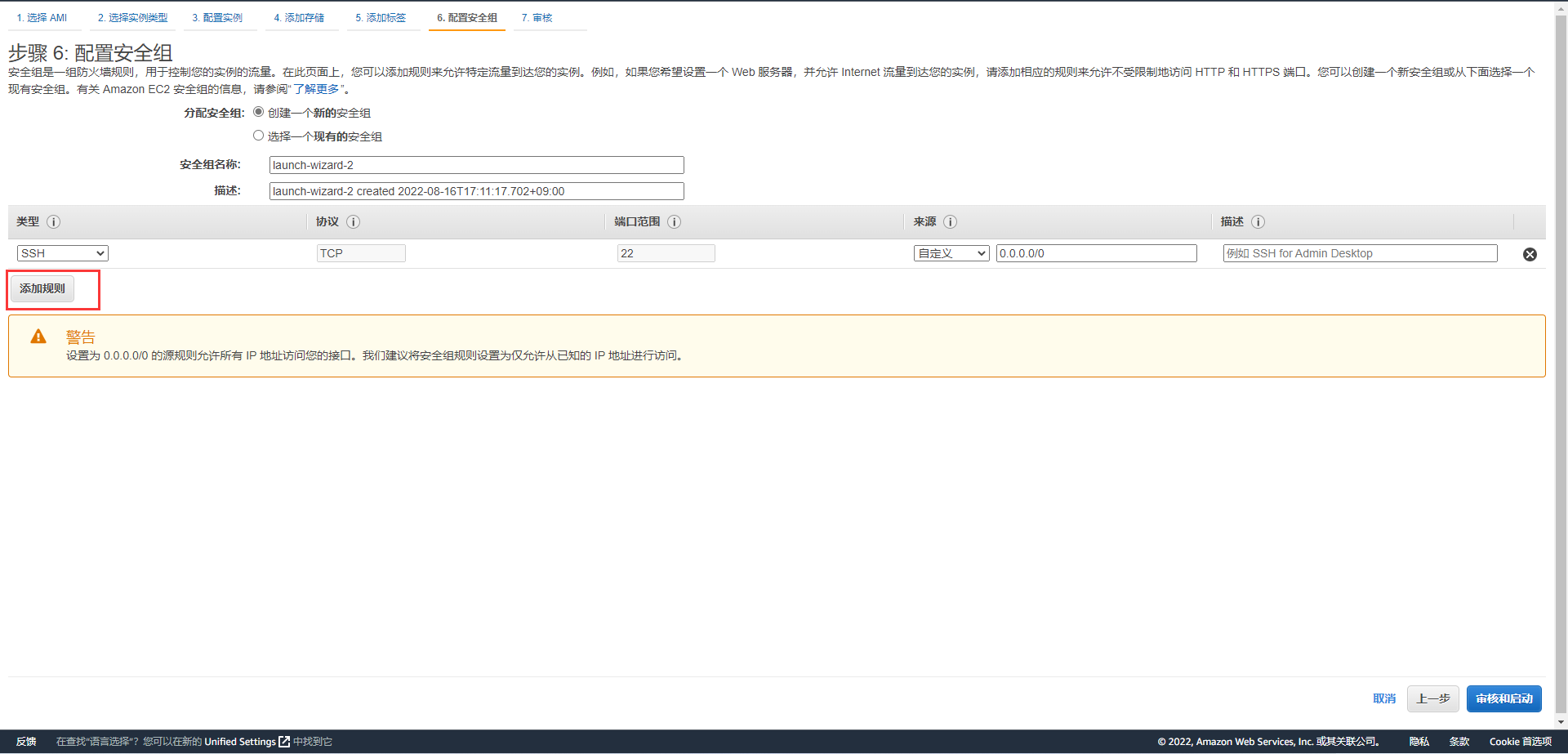Click info icon beside 描述 column header

click(1258, 221)
